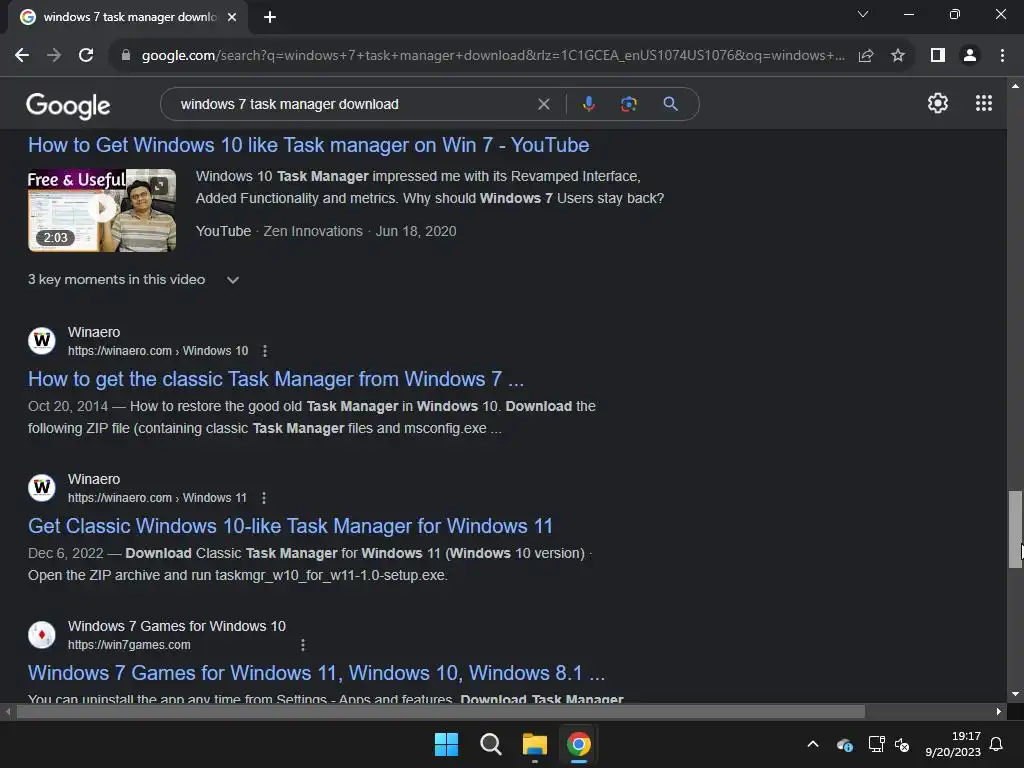
Task: Click YouTube source label under video
Action: (223, 231)
